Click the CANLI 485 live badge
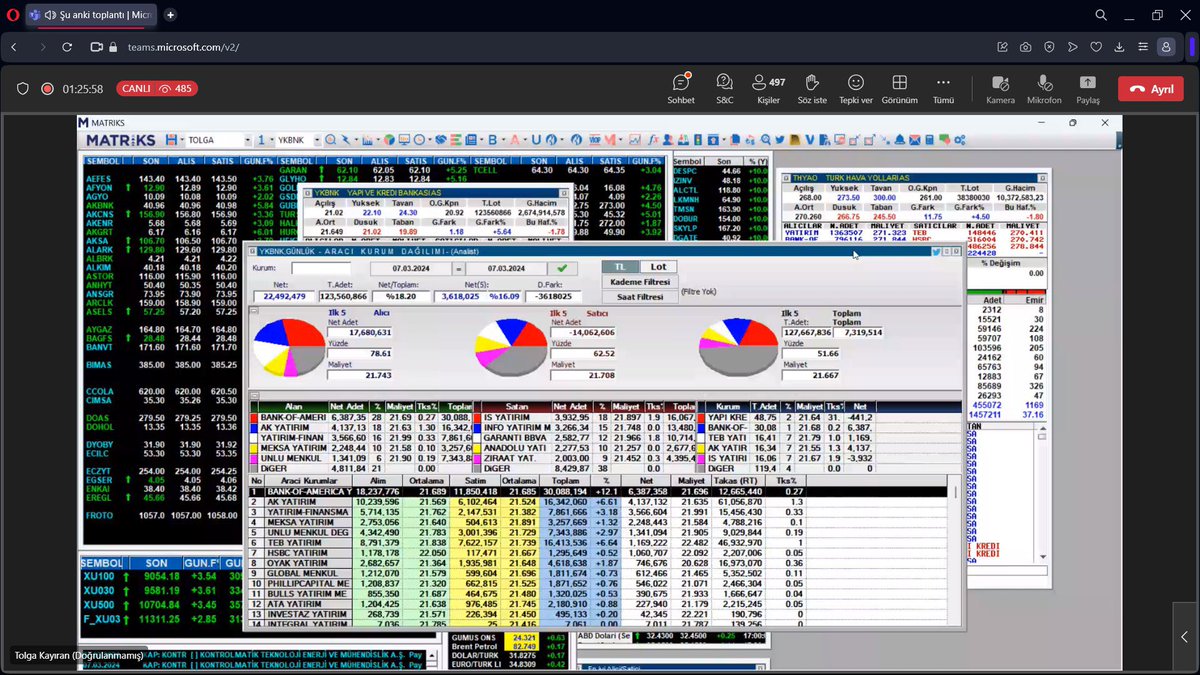Viewport: 1200px width, 675px height. pos(157,88)
